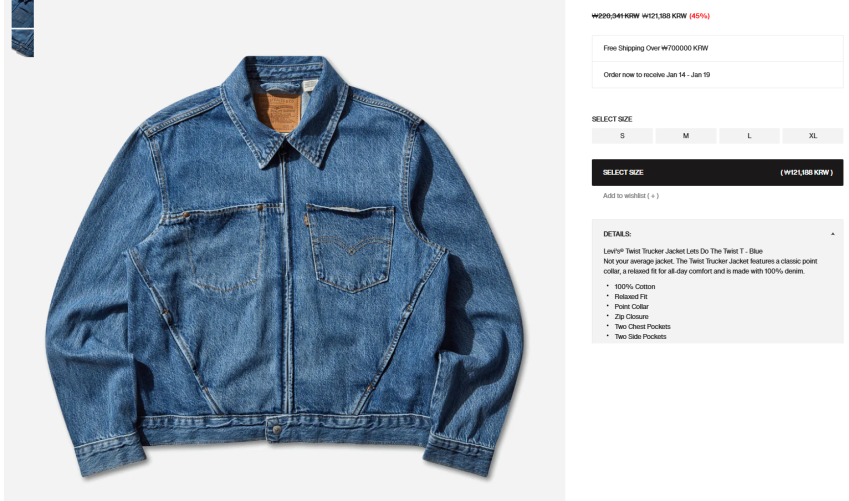
Task: Click the plus icon beside Add to wishlist
Action: 653,196
